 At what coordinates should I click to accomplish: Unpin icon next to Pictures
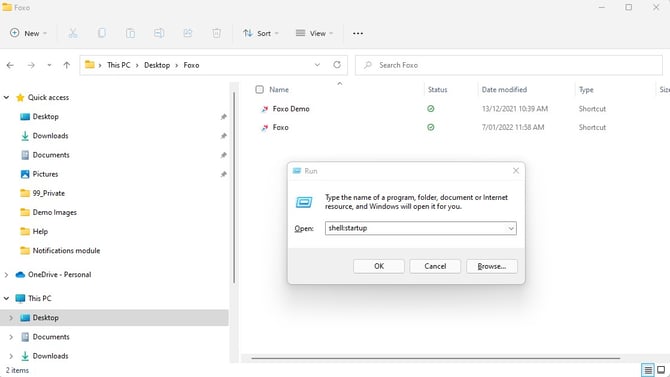click(x=223, y=174)
